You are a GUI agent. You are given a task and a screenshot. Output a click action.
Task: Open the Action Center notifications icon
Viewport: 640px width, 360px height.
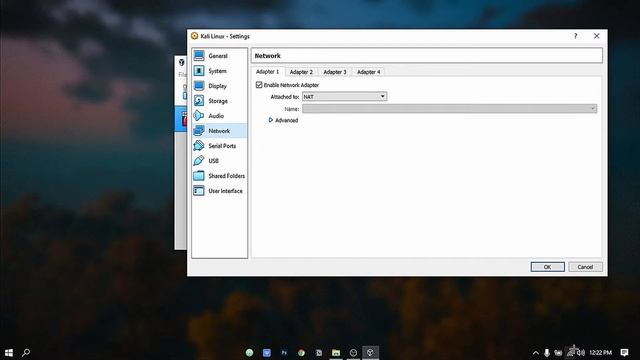pos(624,353)
